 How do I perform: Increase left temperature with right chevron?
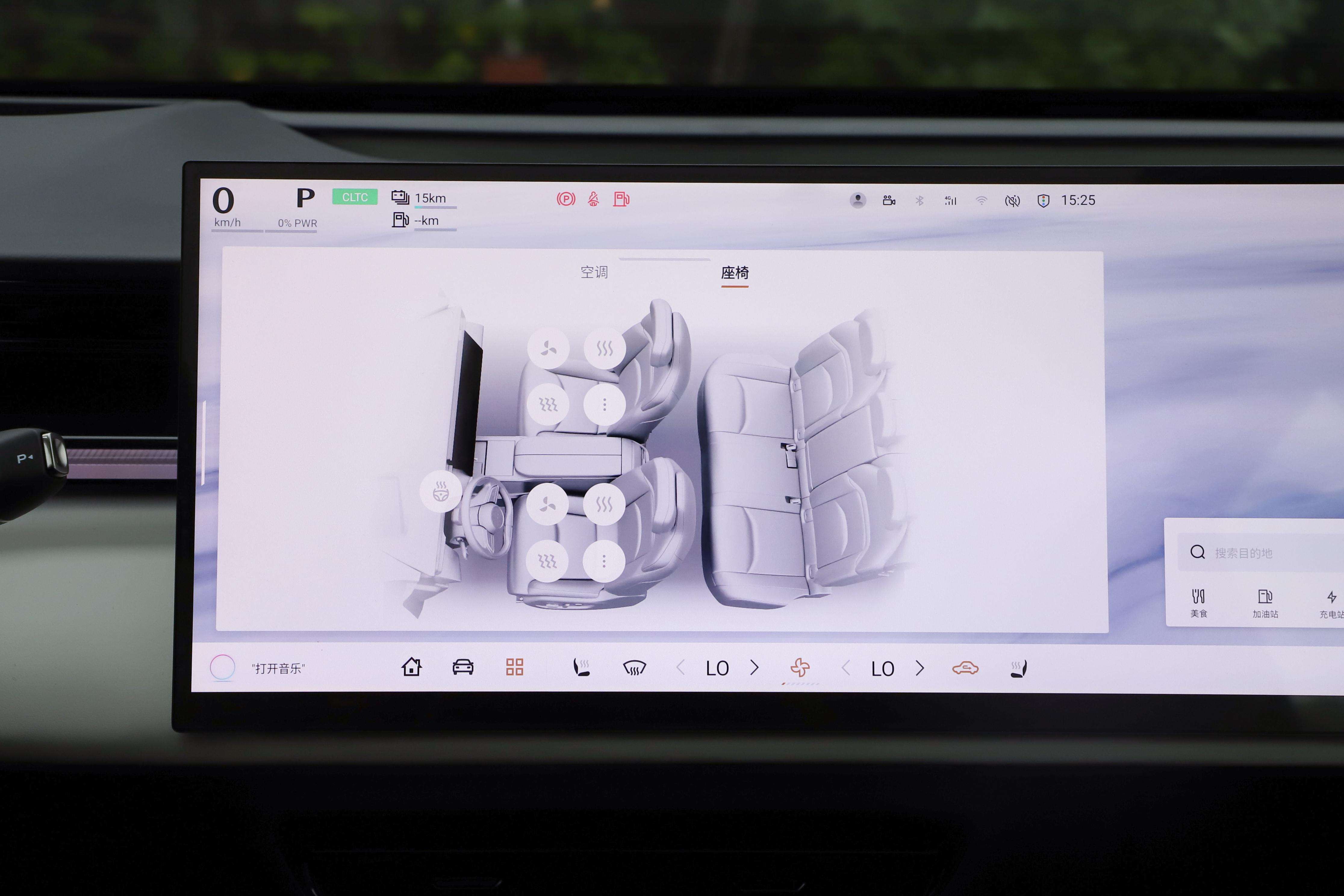point(754,667)
